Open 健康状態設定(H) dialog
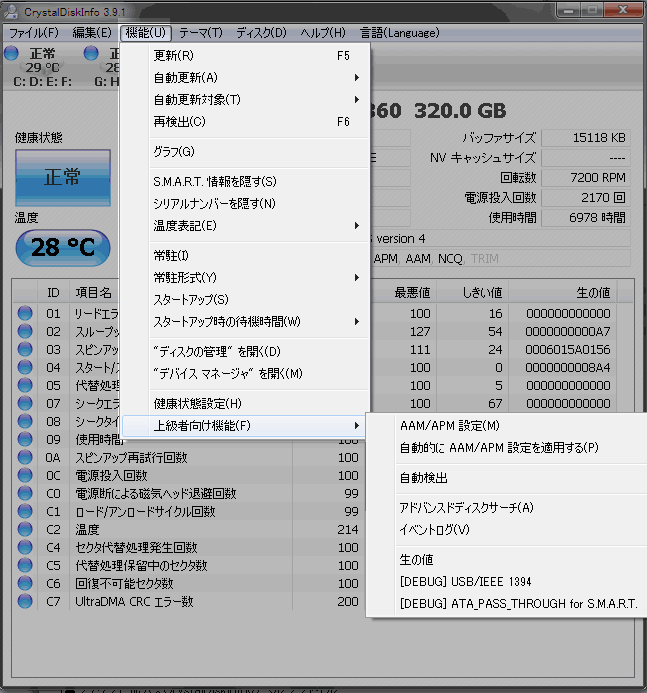 click(x=245, y=404)
